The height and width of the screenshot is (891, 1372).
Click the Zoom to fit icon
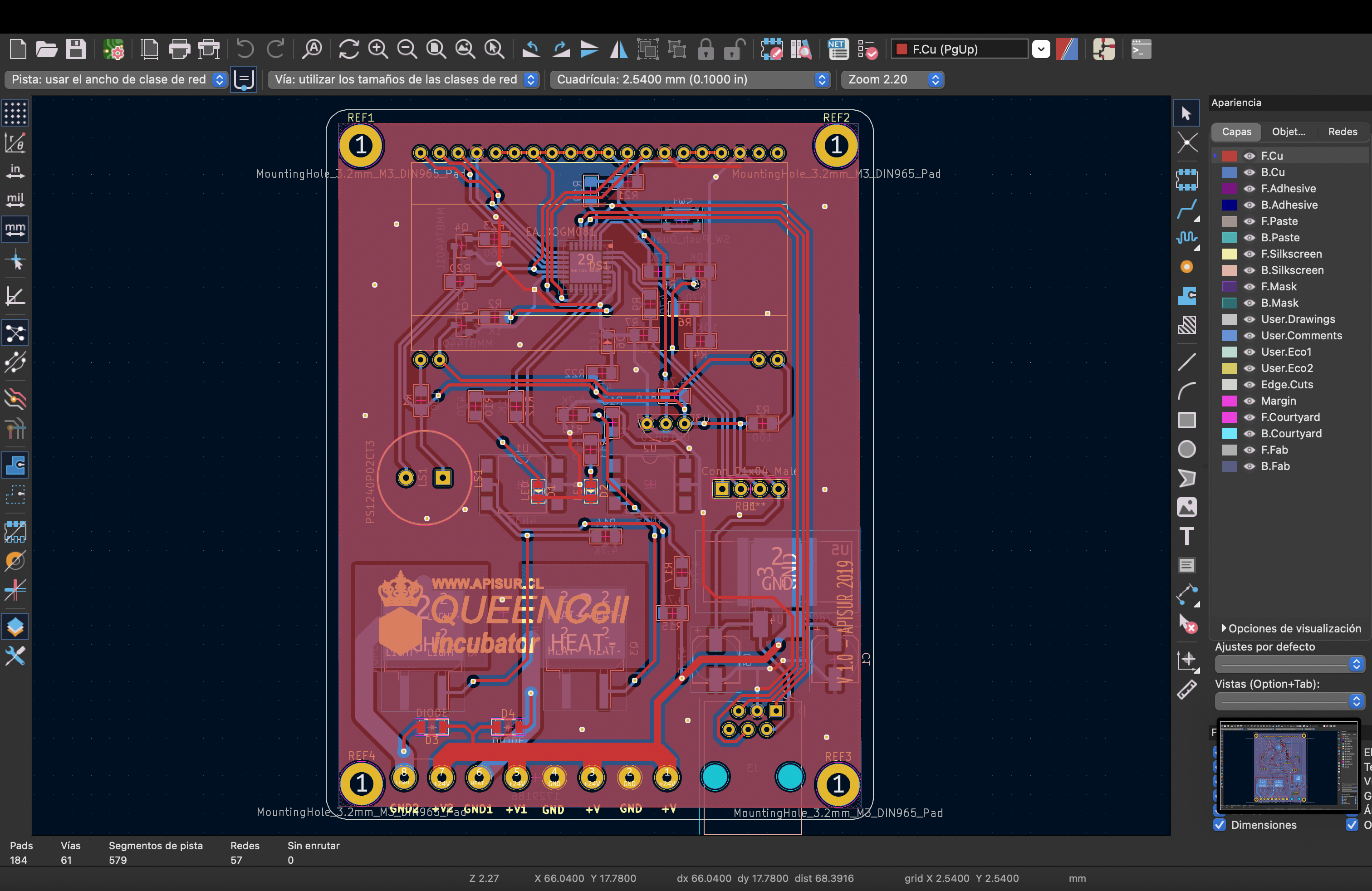pyautogui.click(x=436, y=49)
